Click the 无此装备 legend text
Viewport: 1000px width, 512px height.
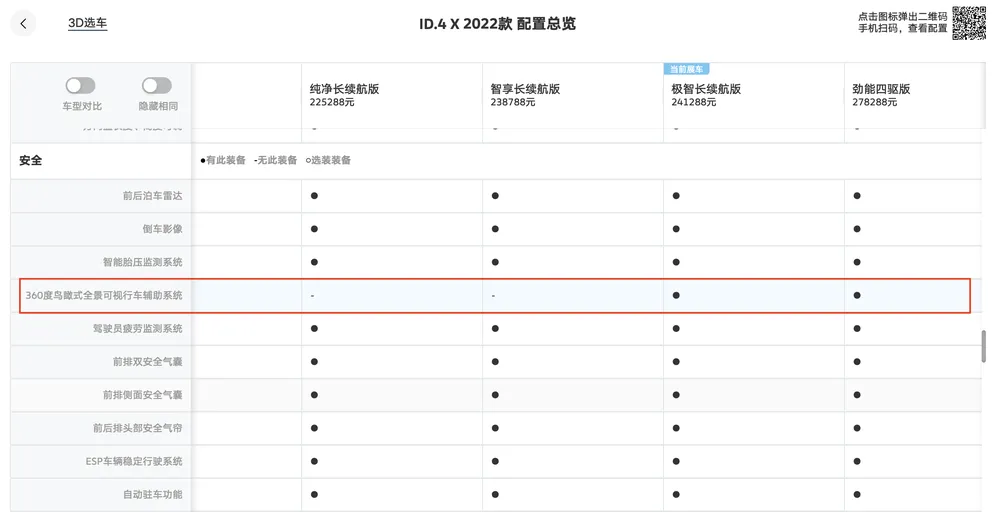277,160
